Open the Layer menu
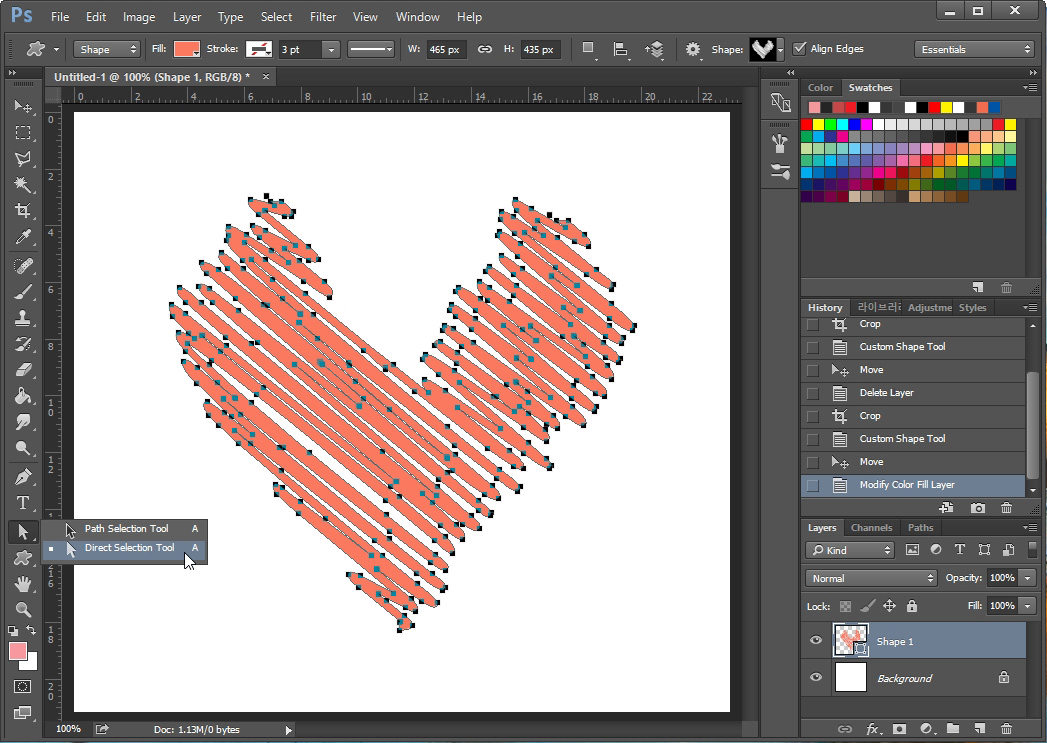 [x=187, y=17]
